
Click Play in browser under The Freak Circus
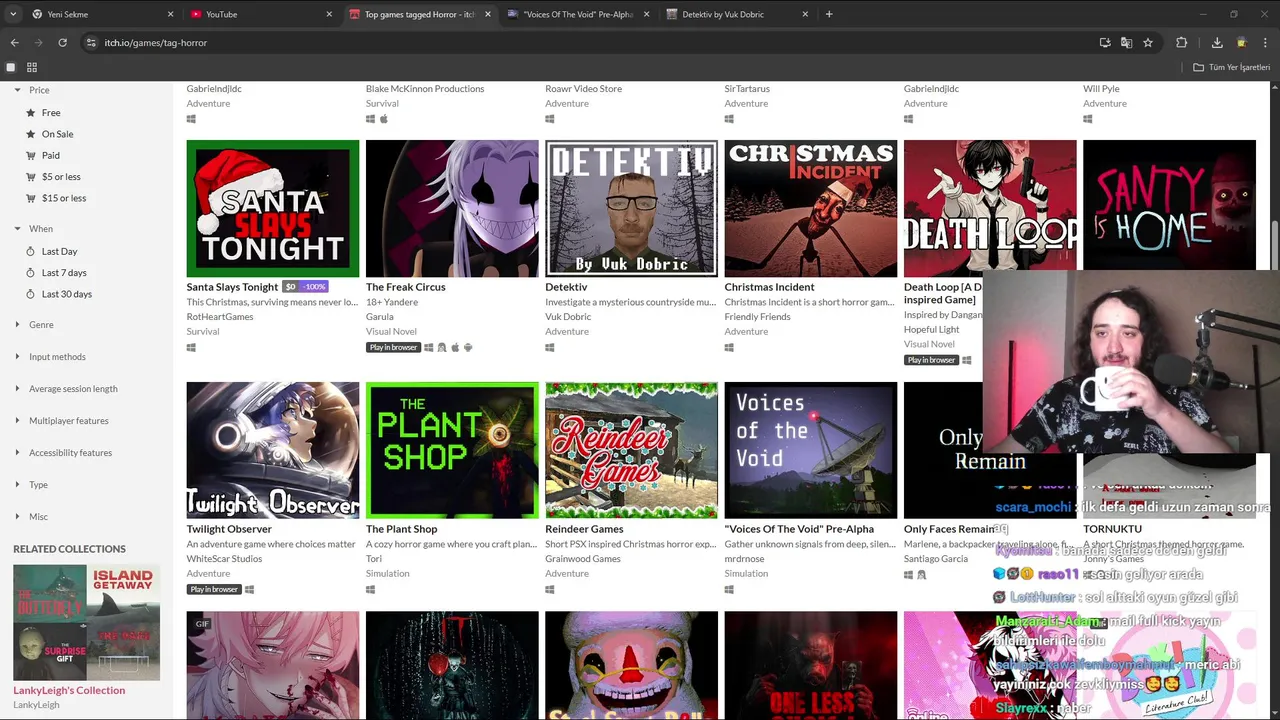click(393, 348)
